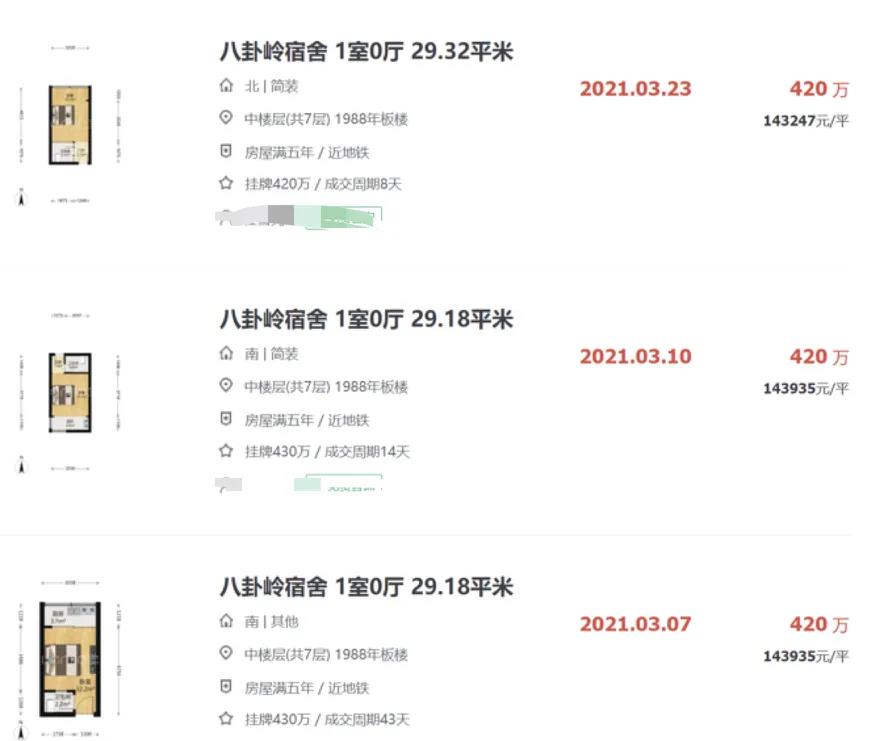Click the 2021.03.23 sale date
Image resolution: width=888 pixels, height=741 pixels.
(635, 89)
